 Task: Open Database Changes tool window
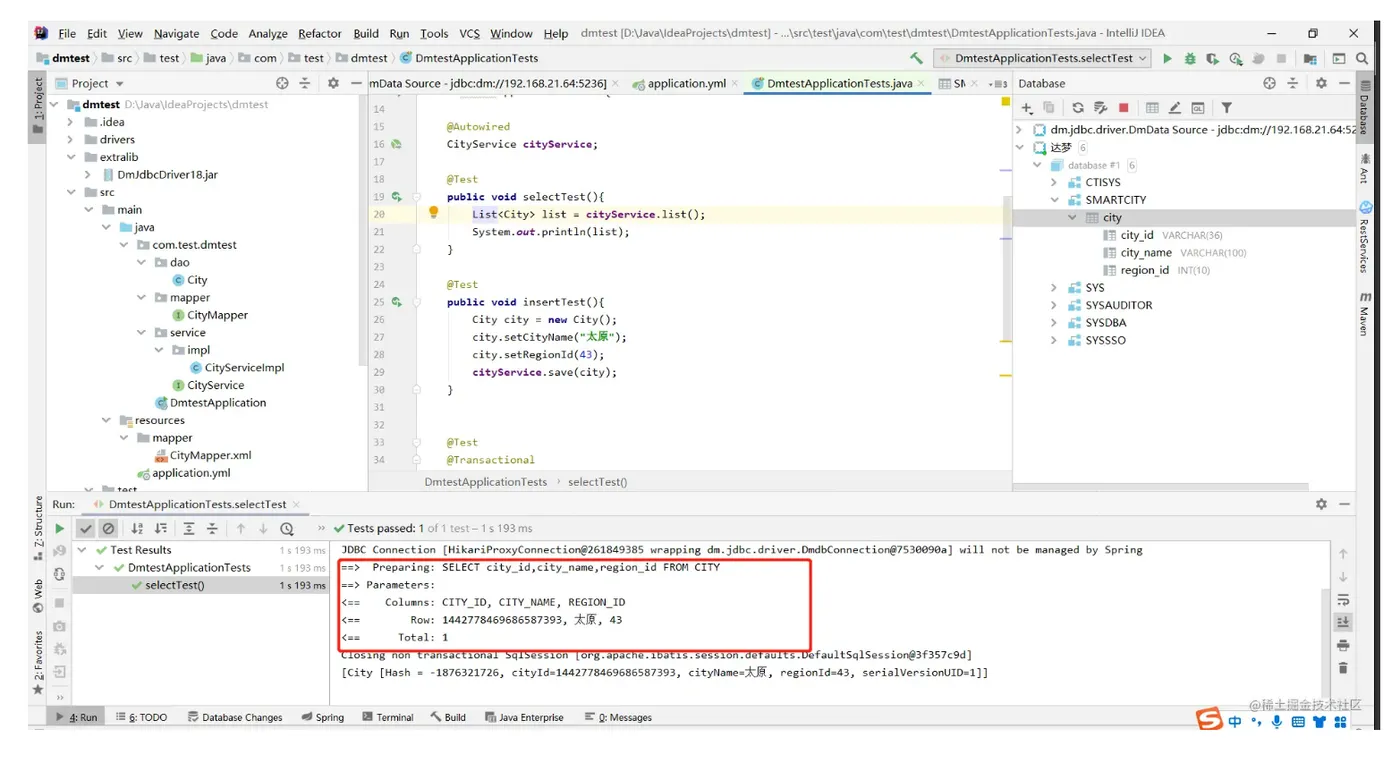pyautogui.click(x=234, y=717)
